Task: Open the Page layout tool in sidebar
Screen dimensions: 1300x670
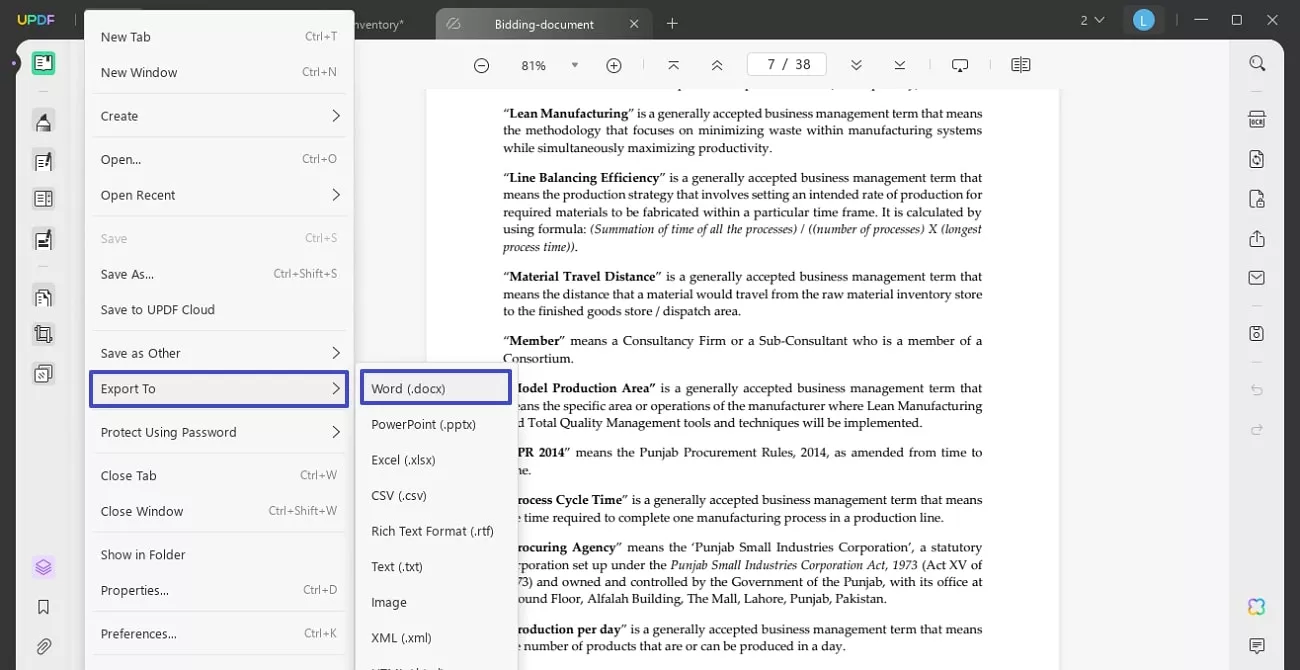Action: click(43, 199)
